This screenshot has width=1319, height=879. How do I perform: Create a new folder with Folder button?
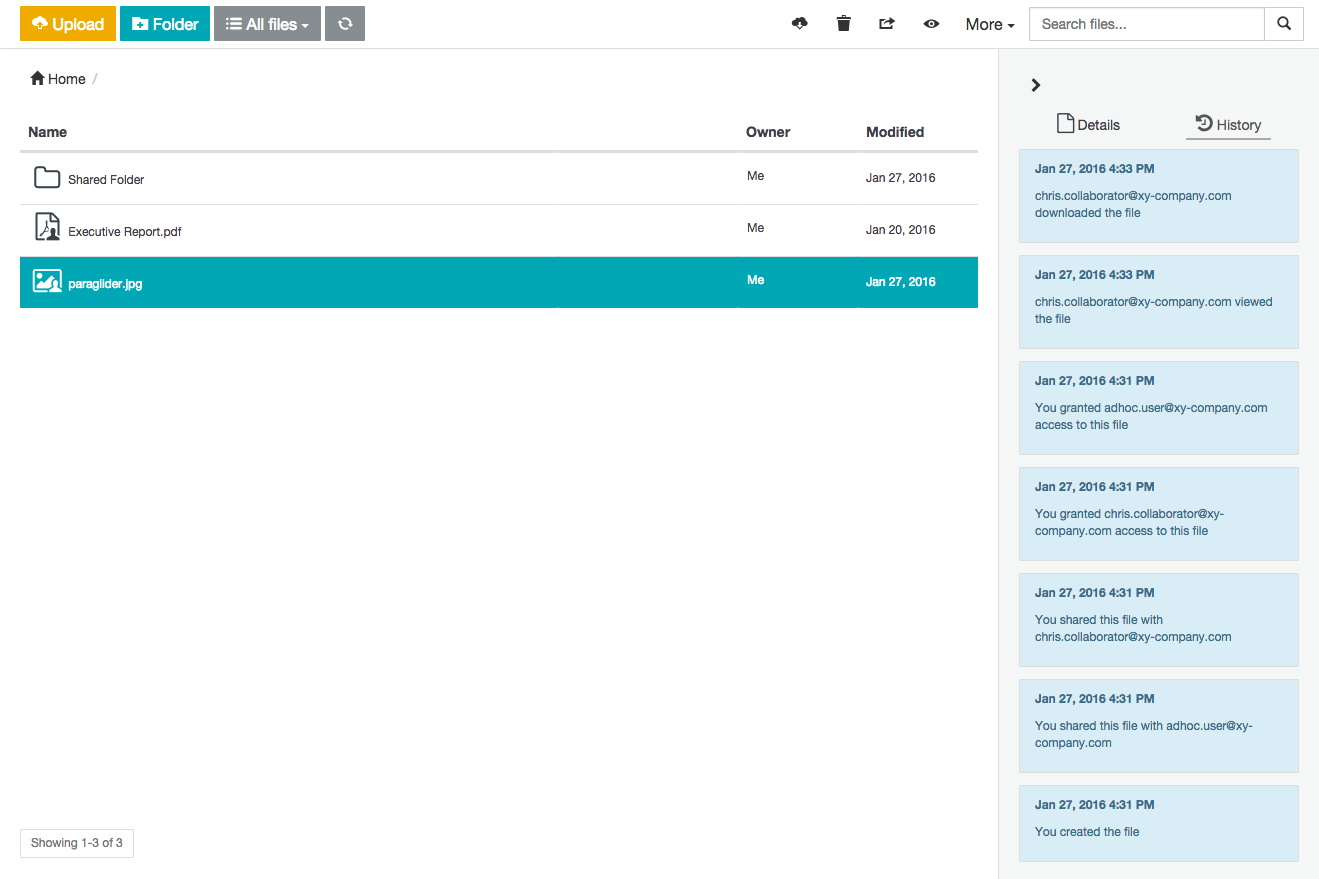[165, 24]
